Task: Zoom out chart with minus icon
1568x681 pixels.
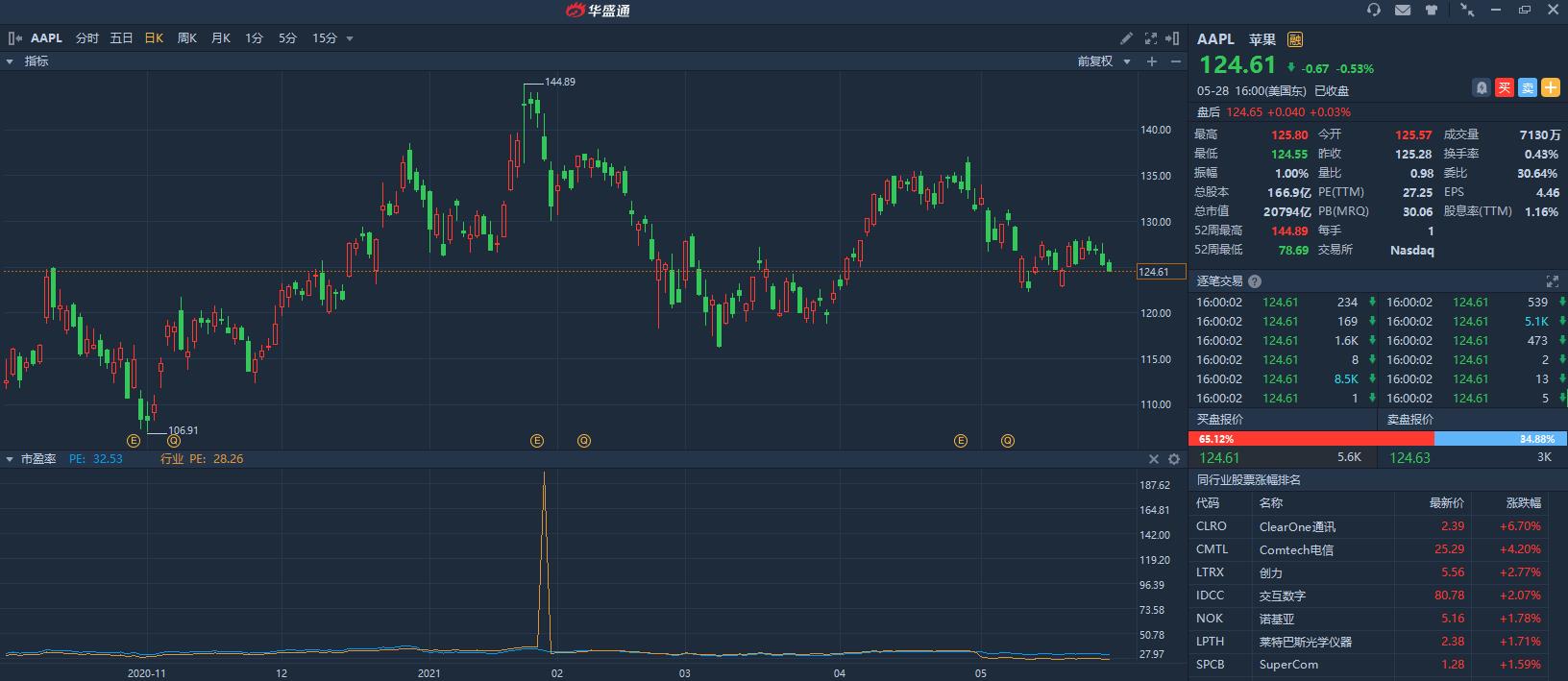Action: coord(1176,61)
